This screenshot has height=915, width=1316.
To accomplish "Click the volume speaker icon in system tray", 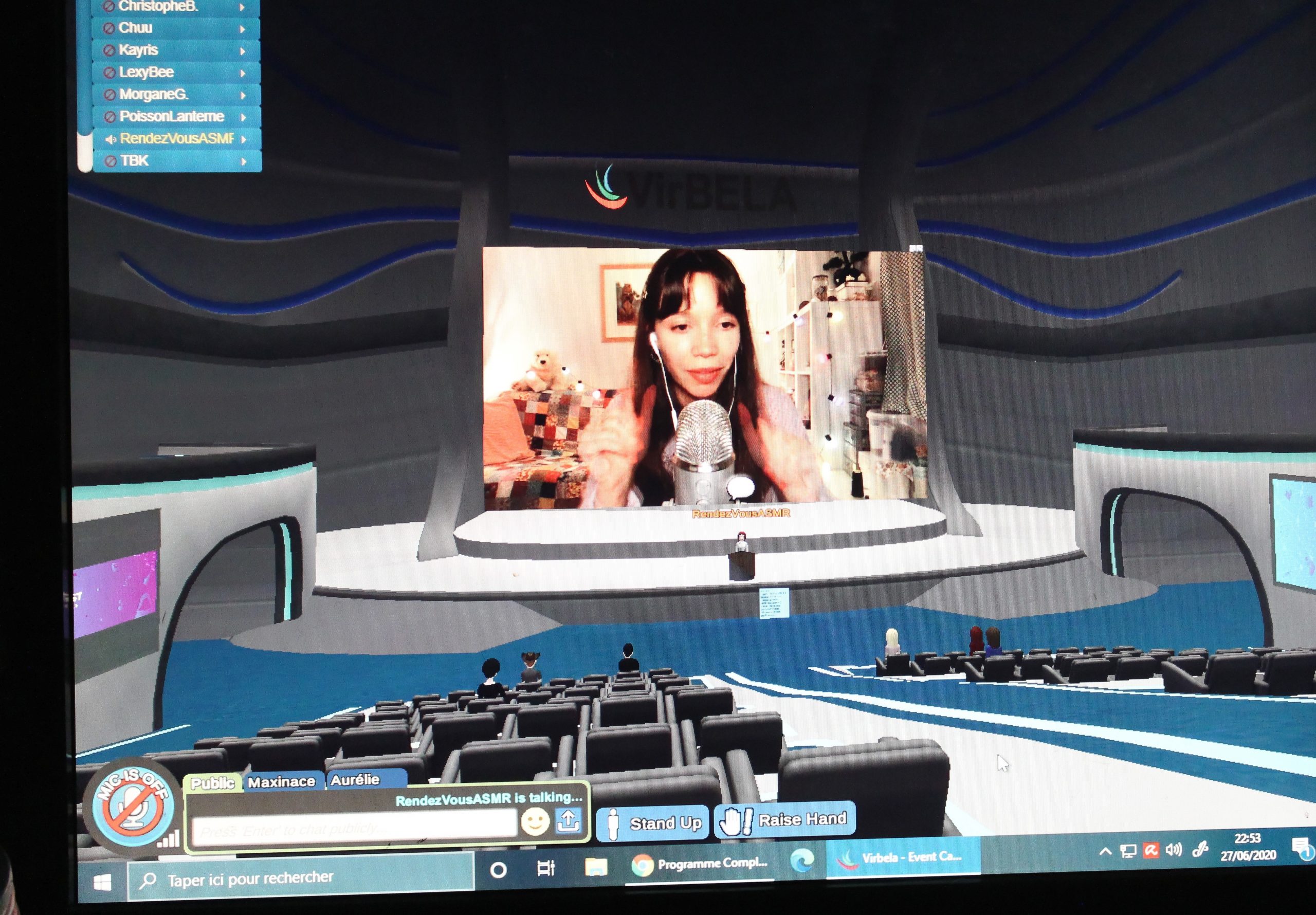I will (x=1173, y=850).
